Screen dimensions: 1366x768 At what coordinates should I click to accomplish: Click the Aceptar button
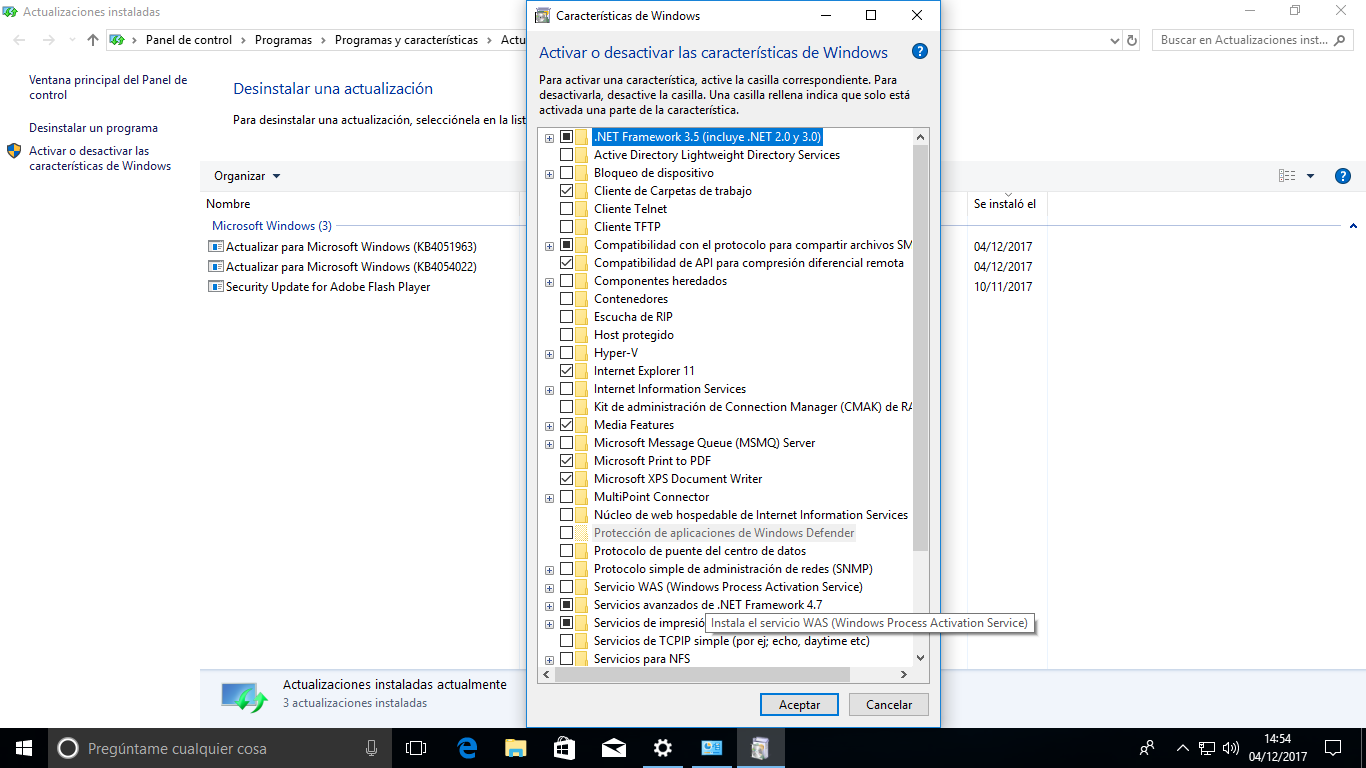800,705
